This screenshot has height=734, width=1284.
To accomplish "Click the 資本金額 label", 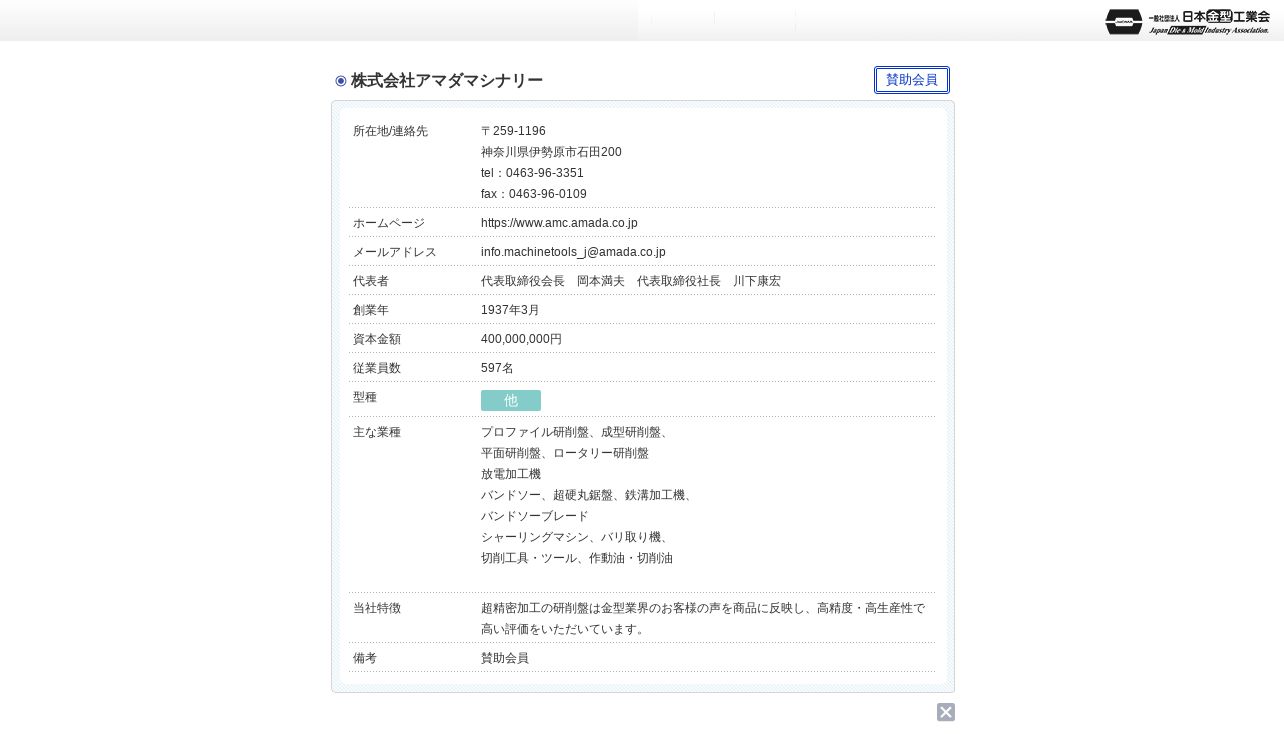I will tap(377, 339).
